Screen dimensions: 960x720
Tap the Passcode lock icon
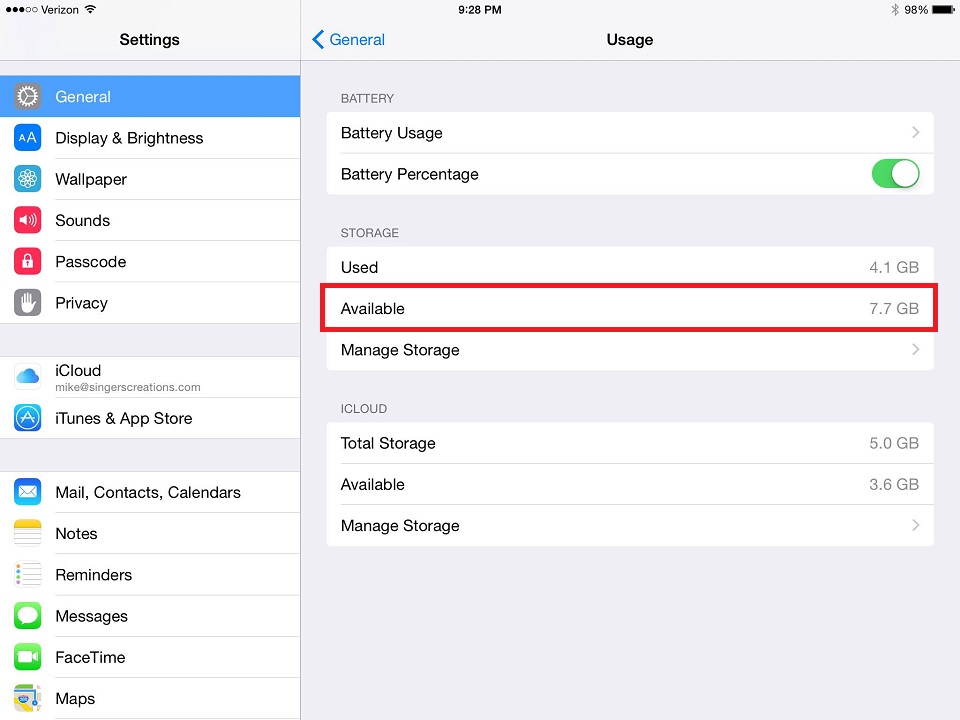[x=28, y=261]
